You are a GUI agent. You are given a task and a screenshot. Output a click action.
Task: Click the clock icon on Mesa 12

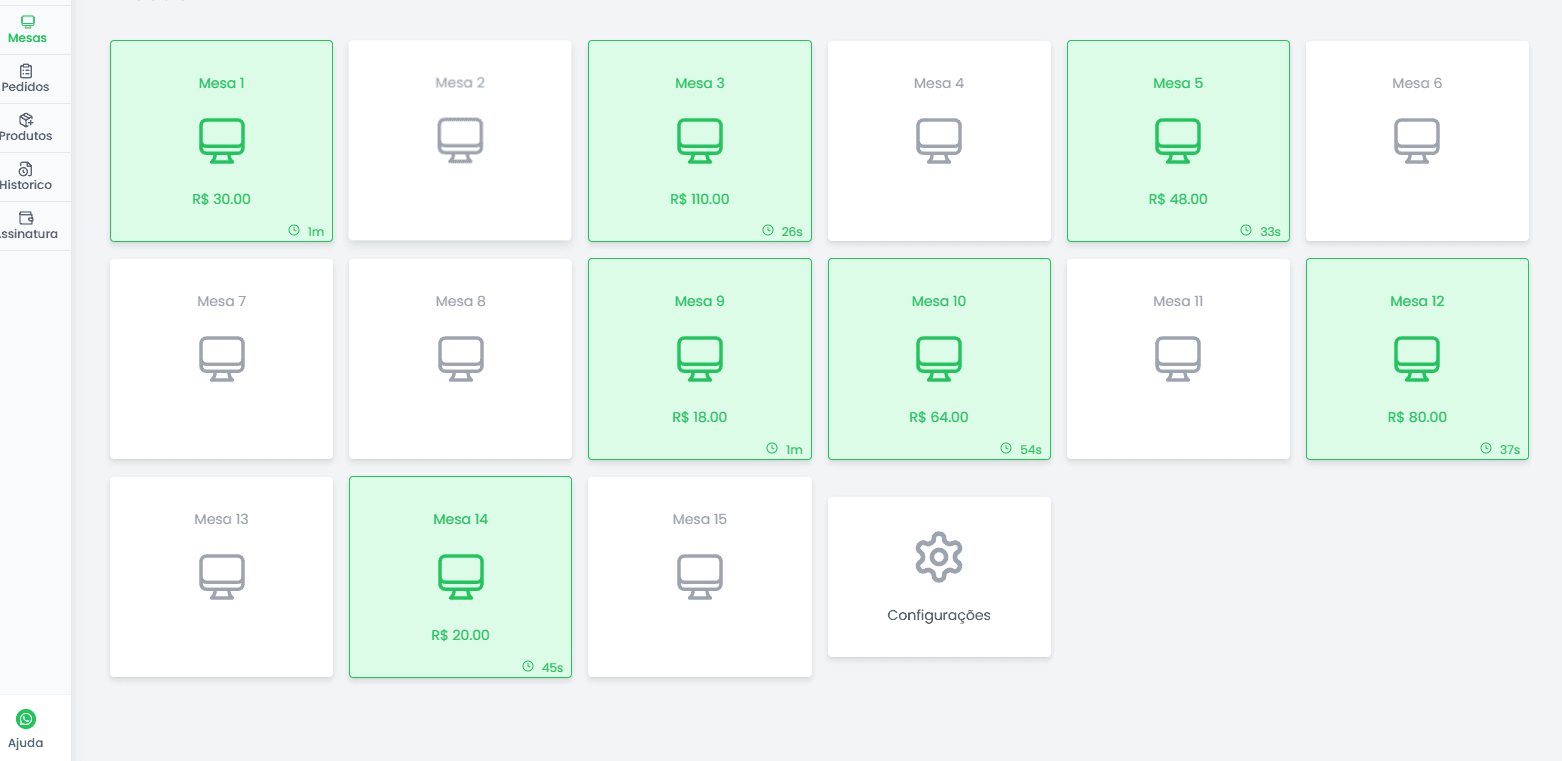pos(1486,448)
